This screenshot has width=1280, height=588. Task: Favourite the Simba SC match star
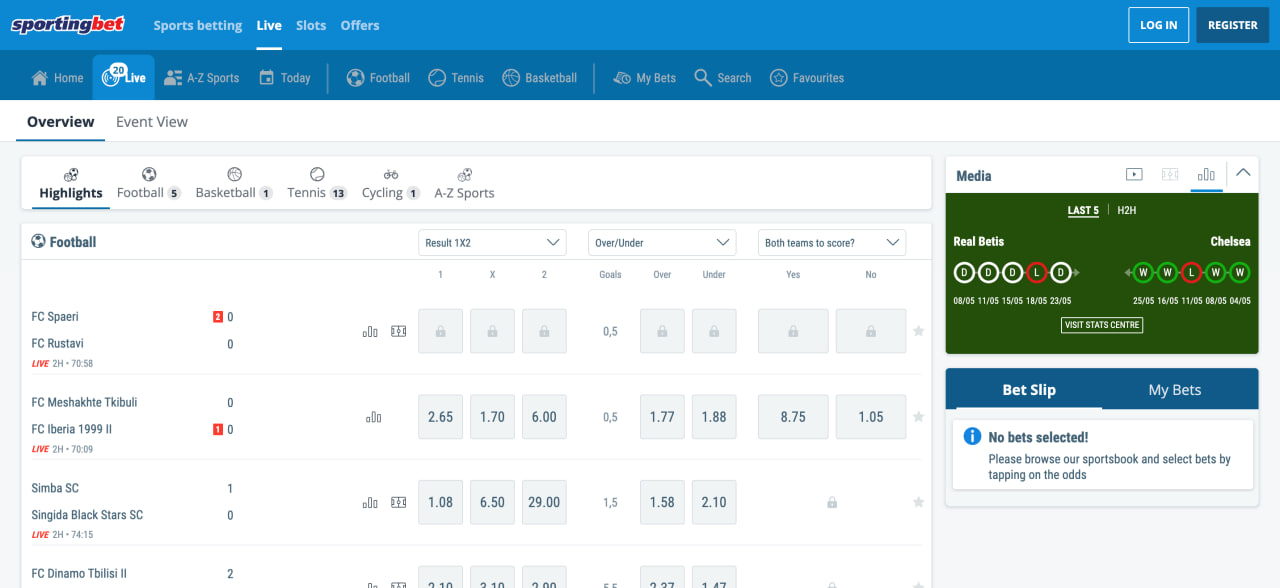pyautogui.click(x=918, y=503)
